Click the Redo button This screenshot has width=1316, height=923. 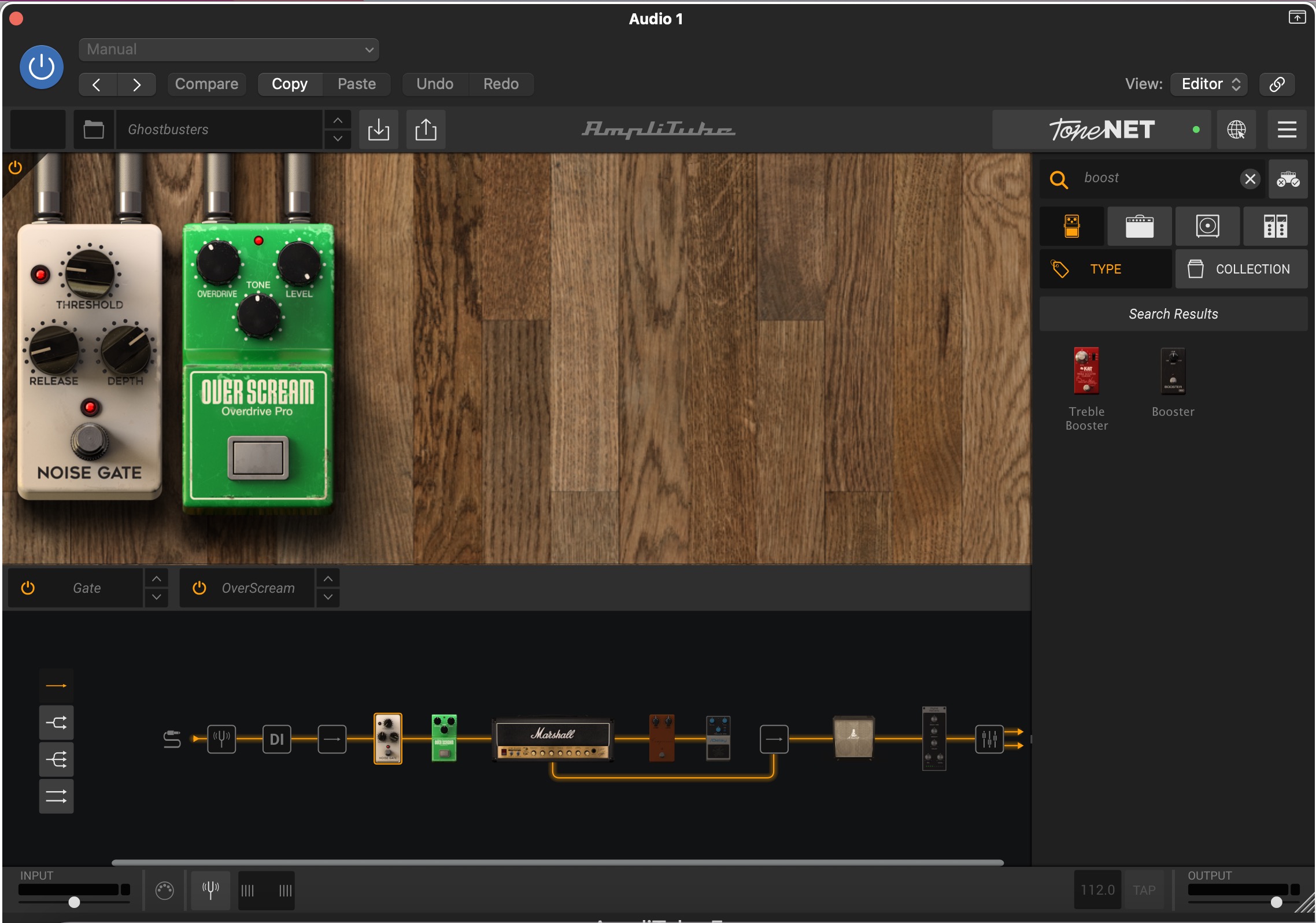click(501, 84)
